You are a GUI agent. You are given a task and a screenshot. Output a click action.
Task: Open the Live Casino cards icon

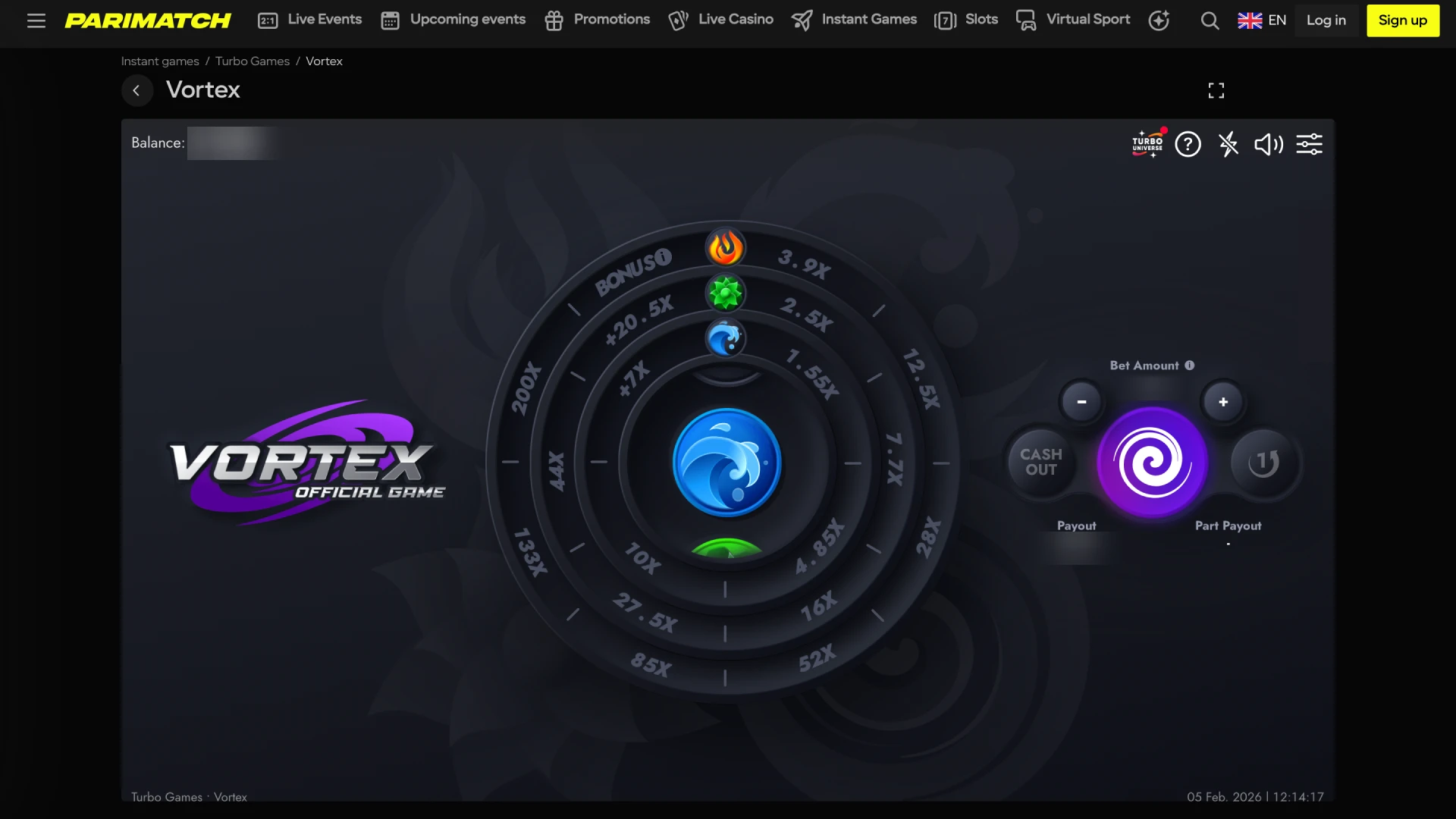pyautogui.click(x=678, y=20)
